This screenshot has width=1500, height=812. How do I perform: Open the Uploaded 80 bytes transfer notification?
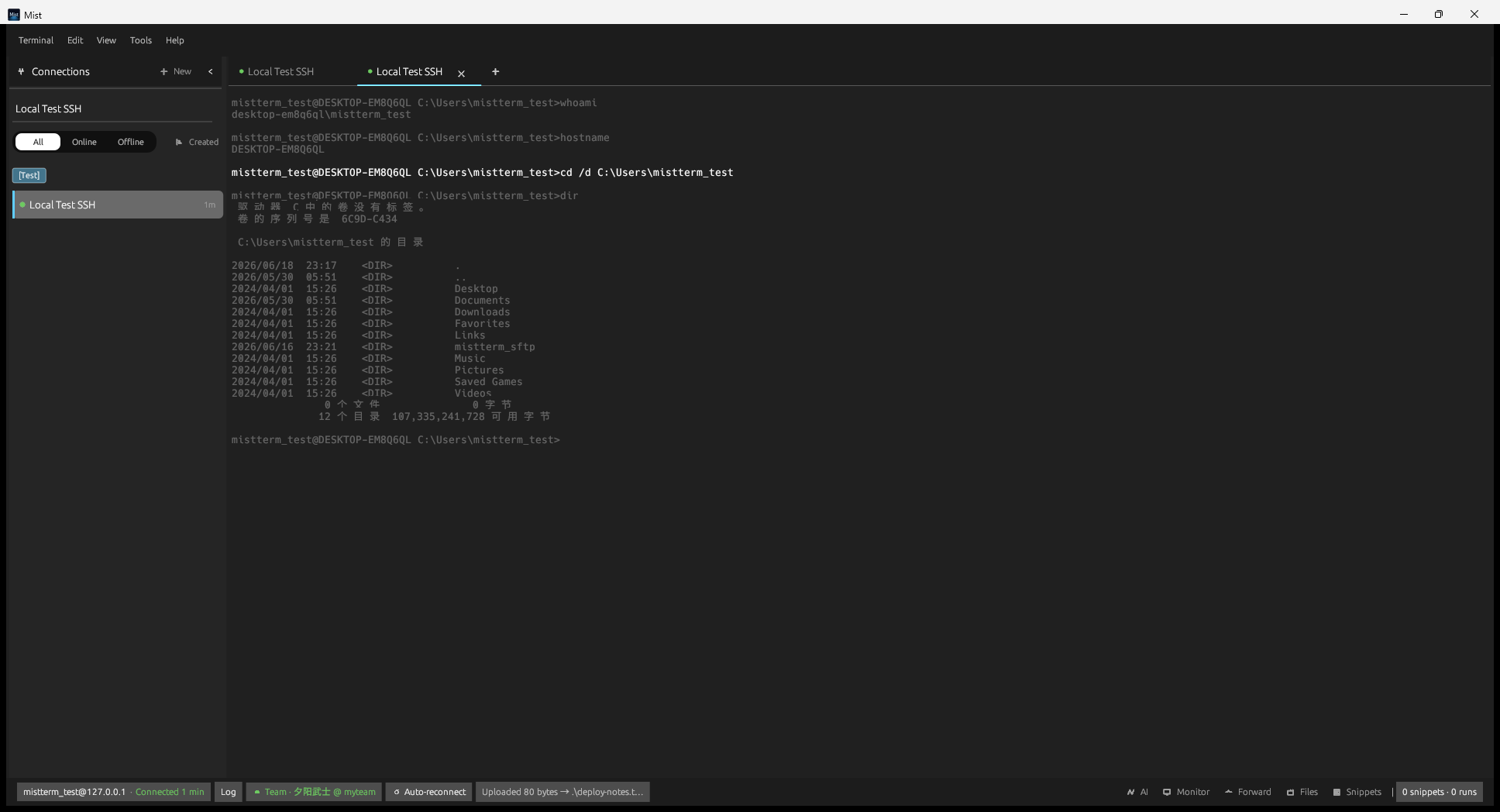[562, 792]
